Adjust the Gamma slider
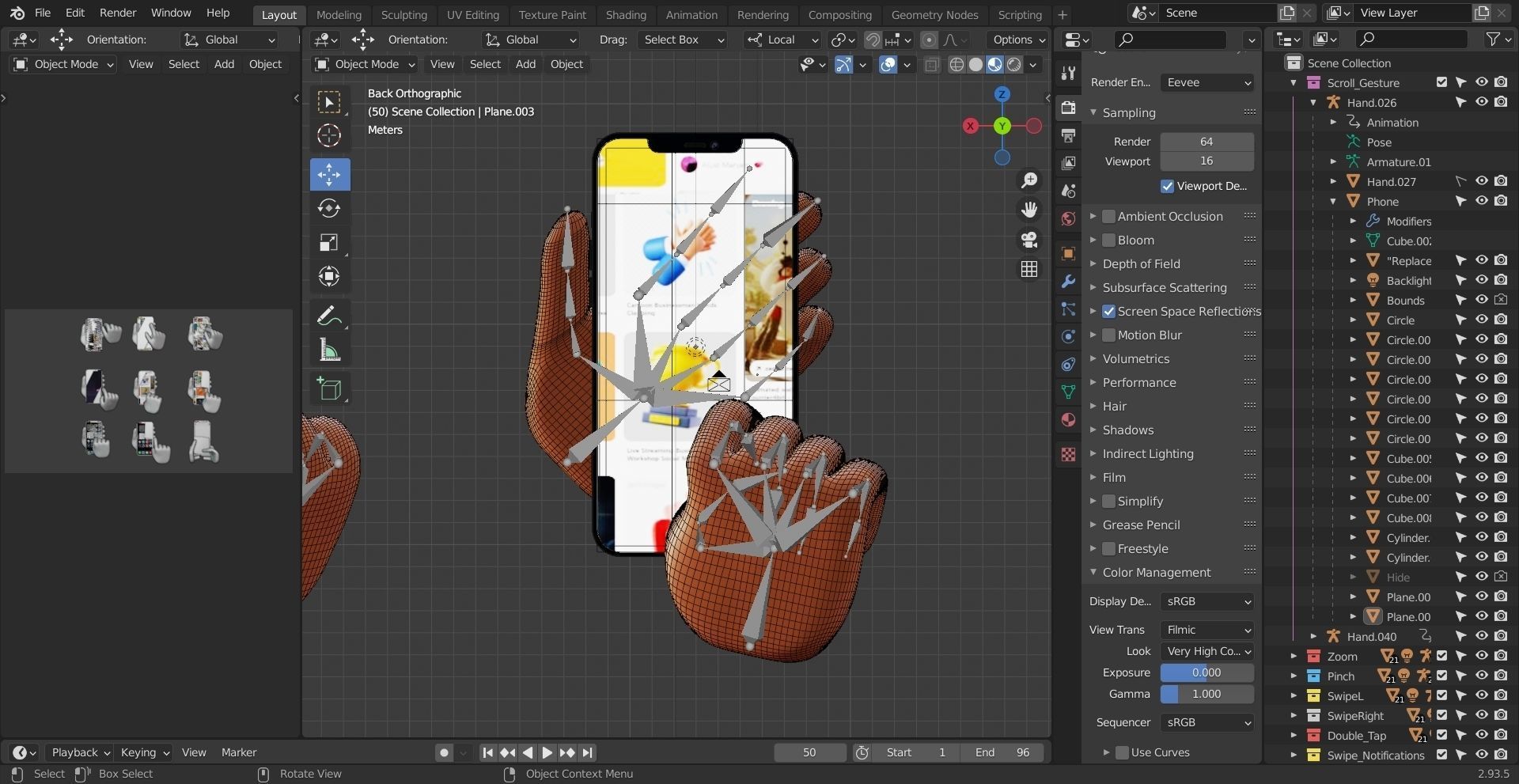 coord(1206,694)
